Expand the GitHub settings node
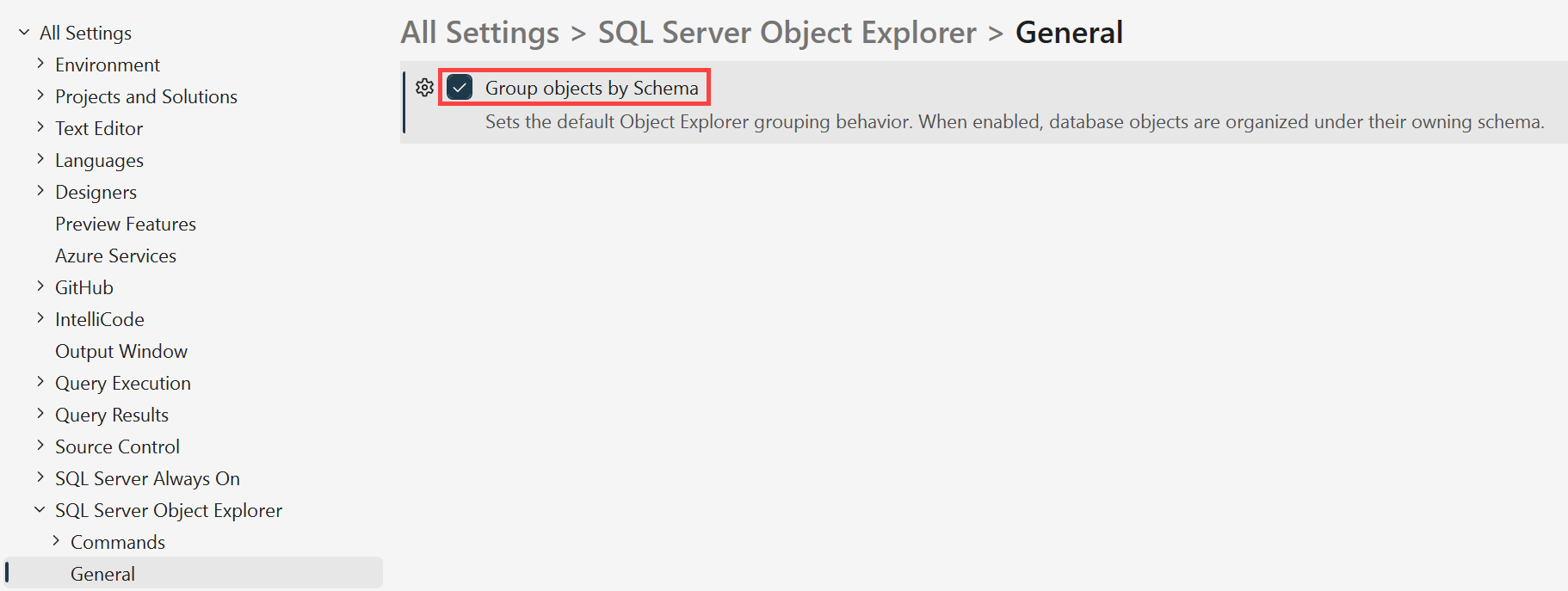The image size is (1568, 591). tap(40, 286)
